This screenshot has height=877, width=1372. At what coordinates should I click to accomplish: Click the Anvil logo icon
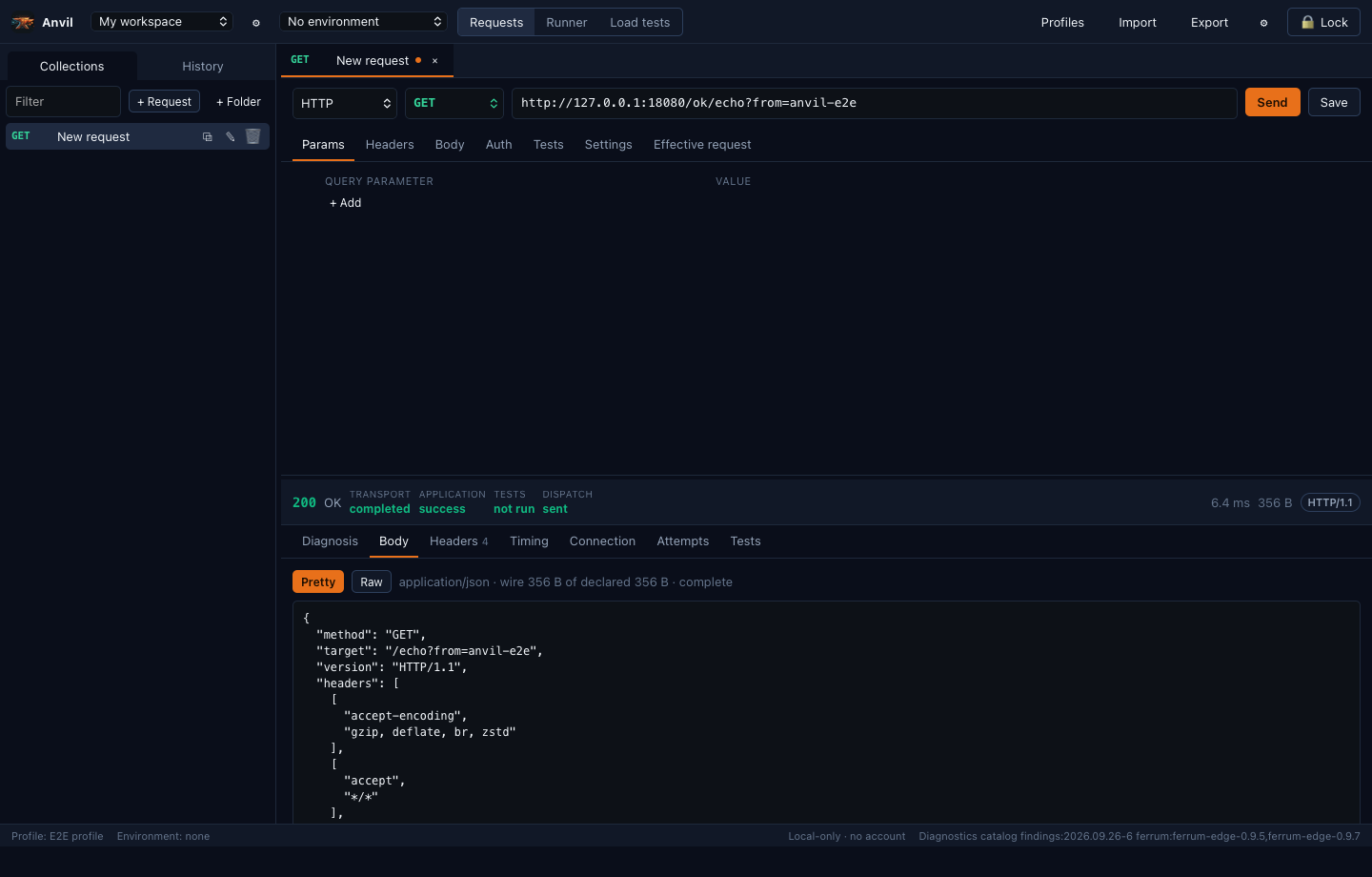click(x=22, y=22)
